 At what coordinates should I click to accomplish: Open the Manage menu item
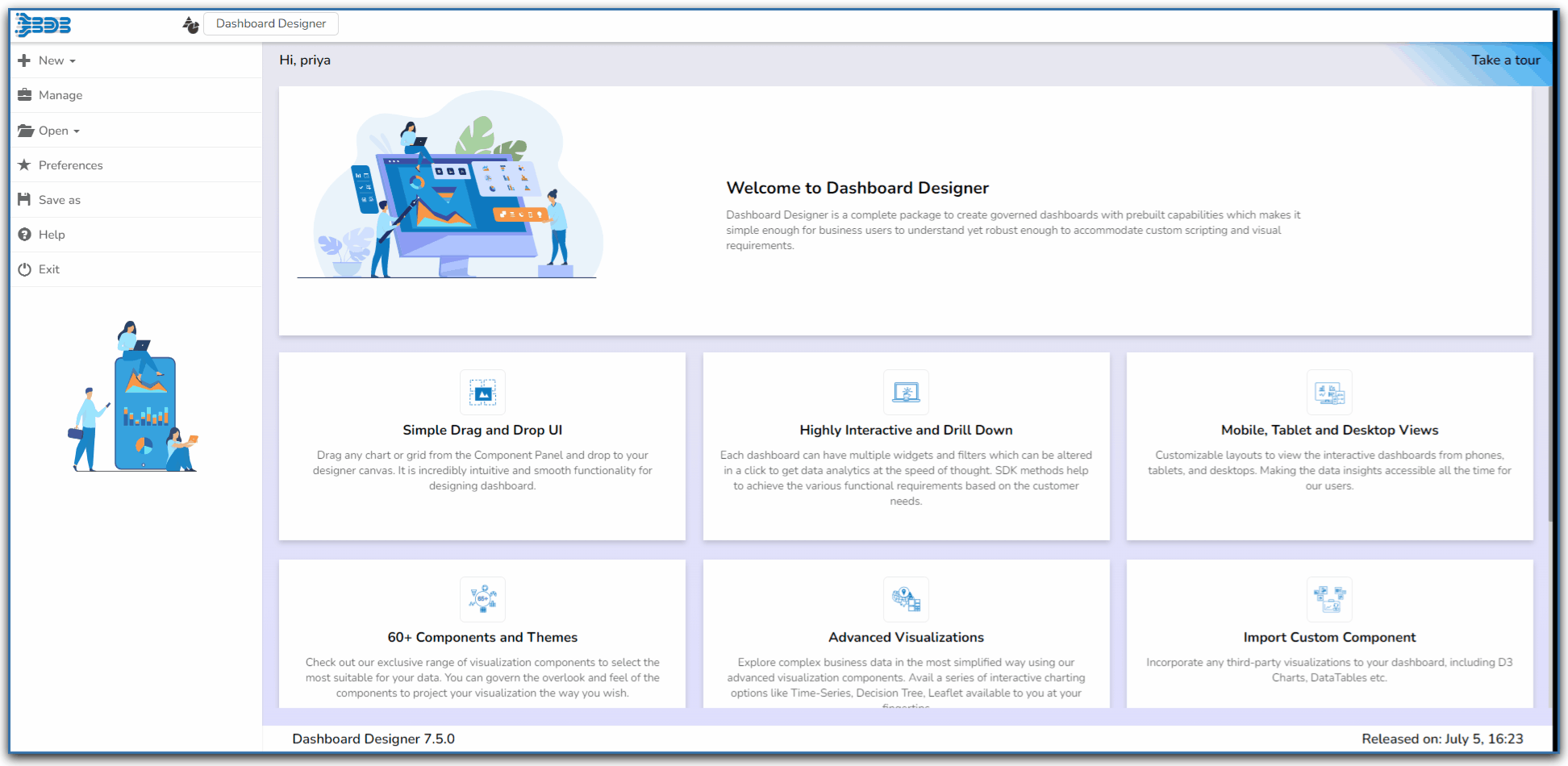coord(60,95)
